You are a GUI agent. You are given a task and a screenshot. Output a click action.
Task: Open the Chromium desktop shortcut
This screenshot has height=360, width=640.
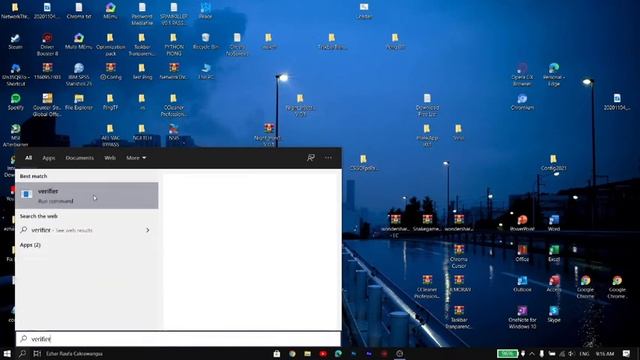tap(522, 102)
